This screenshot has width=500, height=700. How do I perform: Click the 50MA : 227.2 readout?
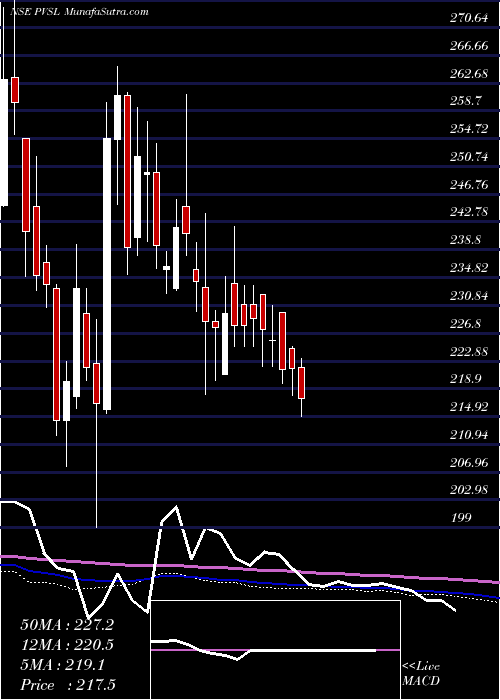(x=67, y=625)
